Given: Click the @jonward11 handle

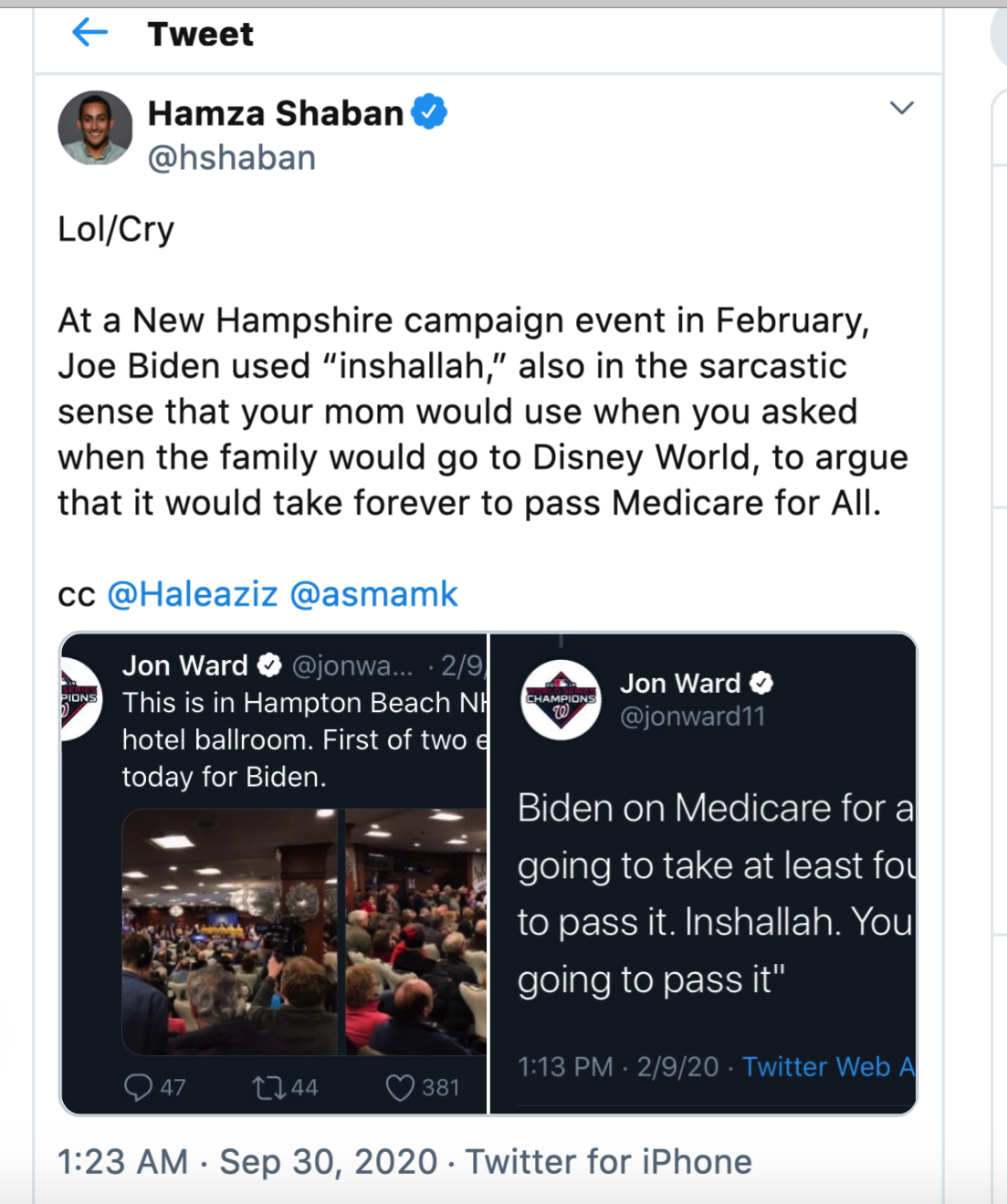Looking at the screenshot, I should [692, 717].
